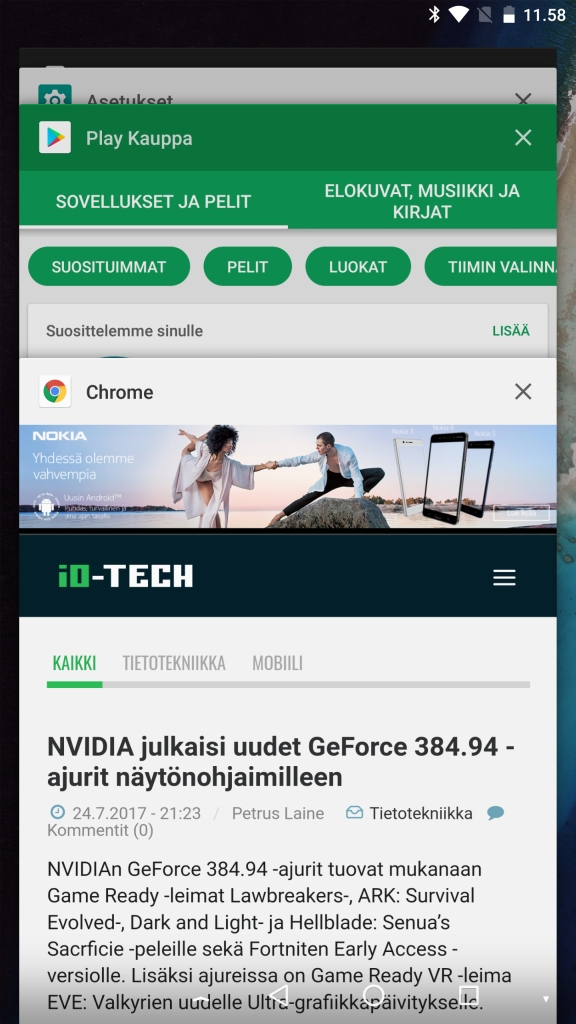Tap the recent apps square button
The width and height of the screenshot is (576, 1024).
468,994
